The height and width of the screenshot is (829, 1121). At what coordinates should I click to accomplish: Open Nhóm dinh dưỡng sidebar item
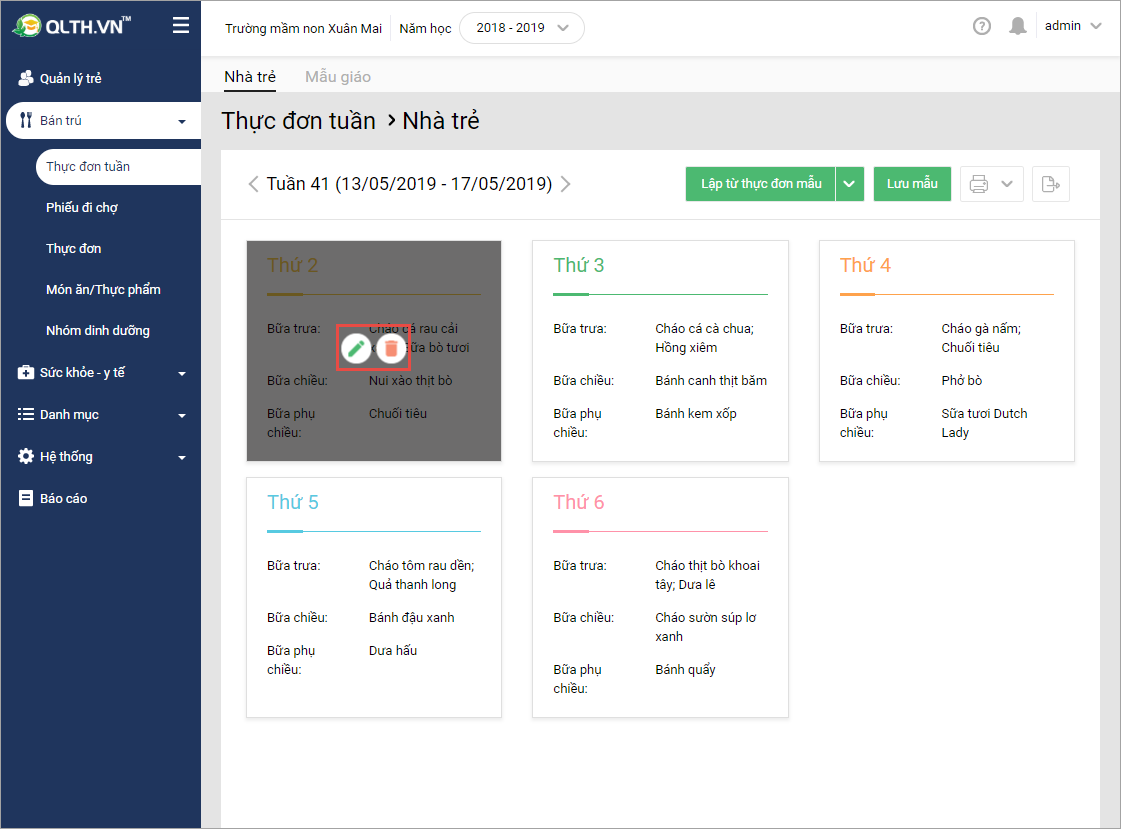click(98, 330)
